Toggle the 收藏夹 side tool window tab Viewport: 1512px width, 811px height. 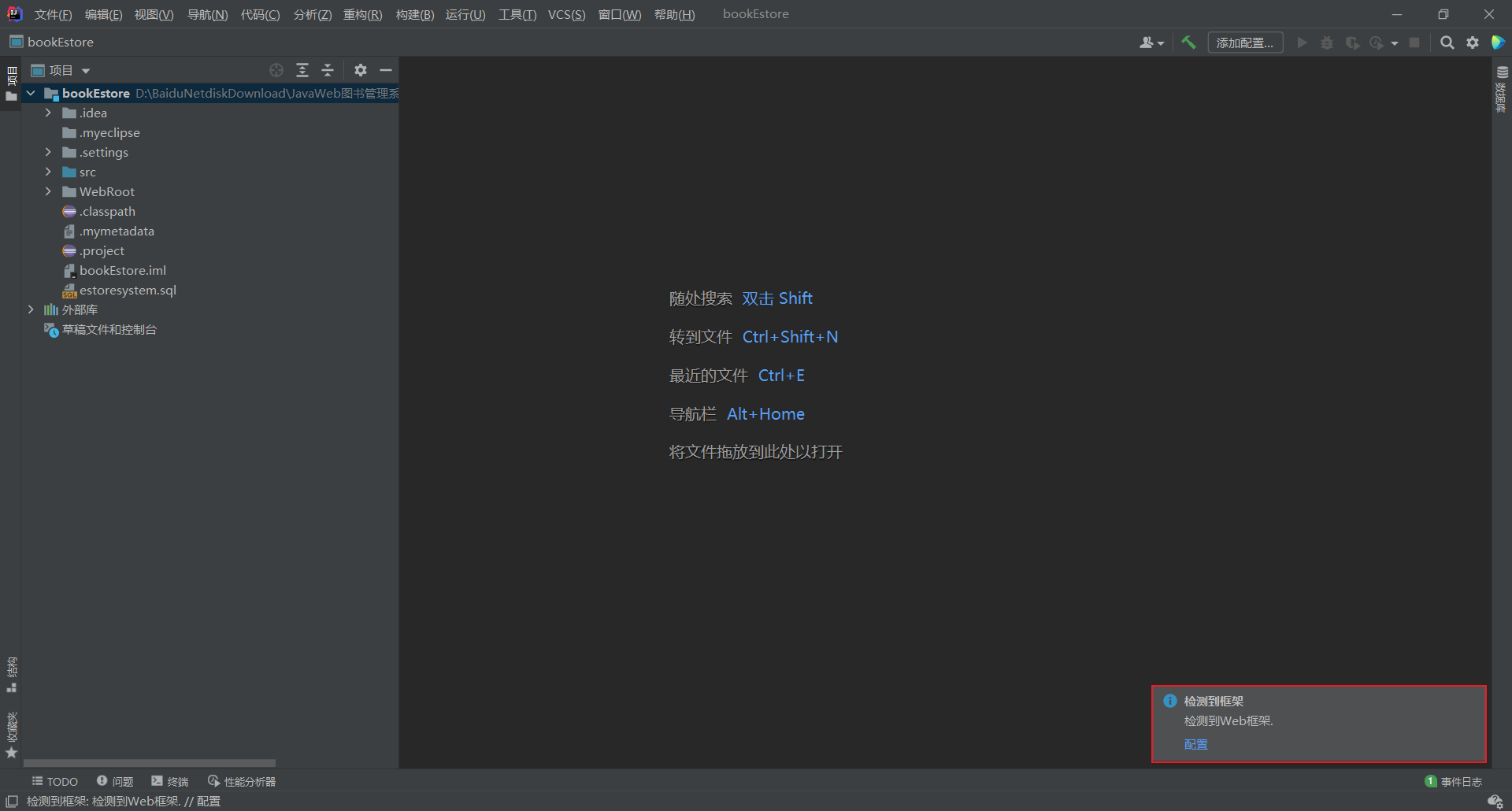click(x=11, y=735)
